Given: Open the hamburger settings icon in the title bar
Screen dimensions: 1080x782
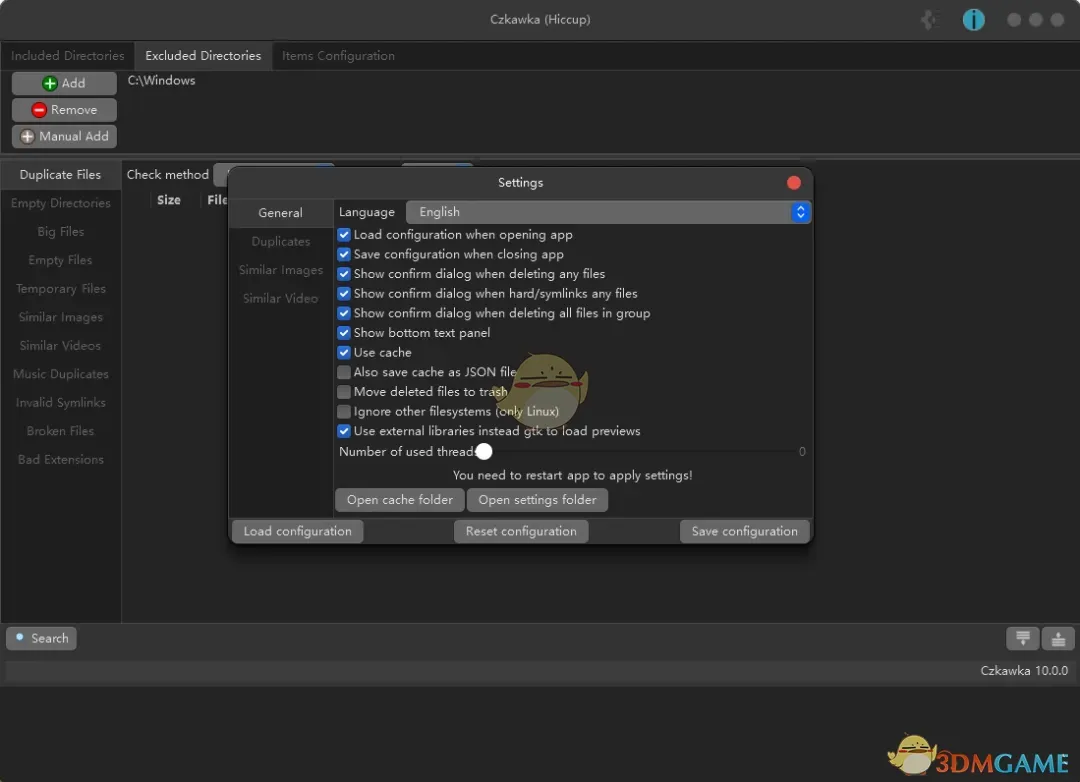Looking at the screenshot, I should coord(929,19).
